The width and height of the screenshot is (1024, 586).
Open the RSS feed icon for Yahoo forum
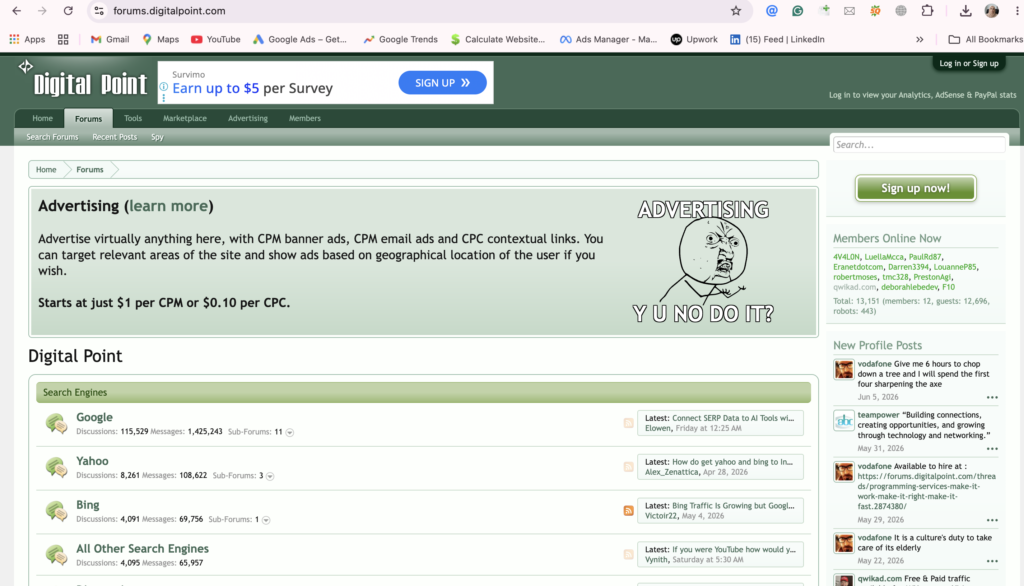click(628, 467)
